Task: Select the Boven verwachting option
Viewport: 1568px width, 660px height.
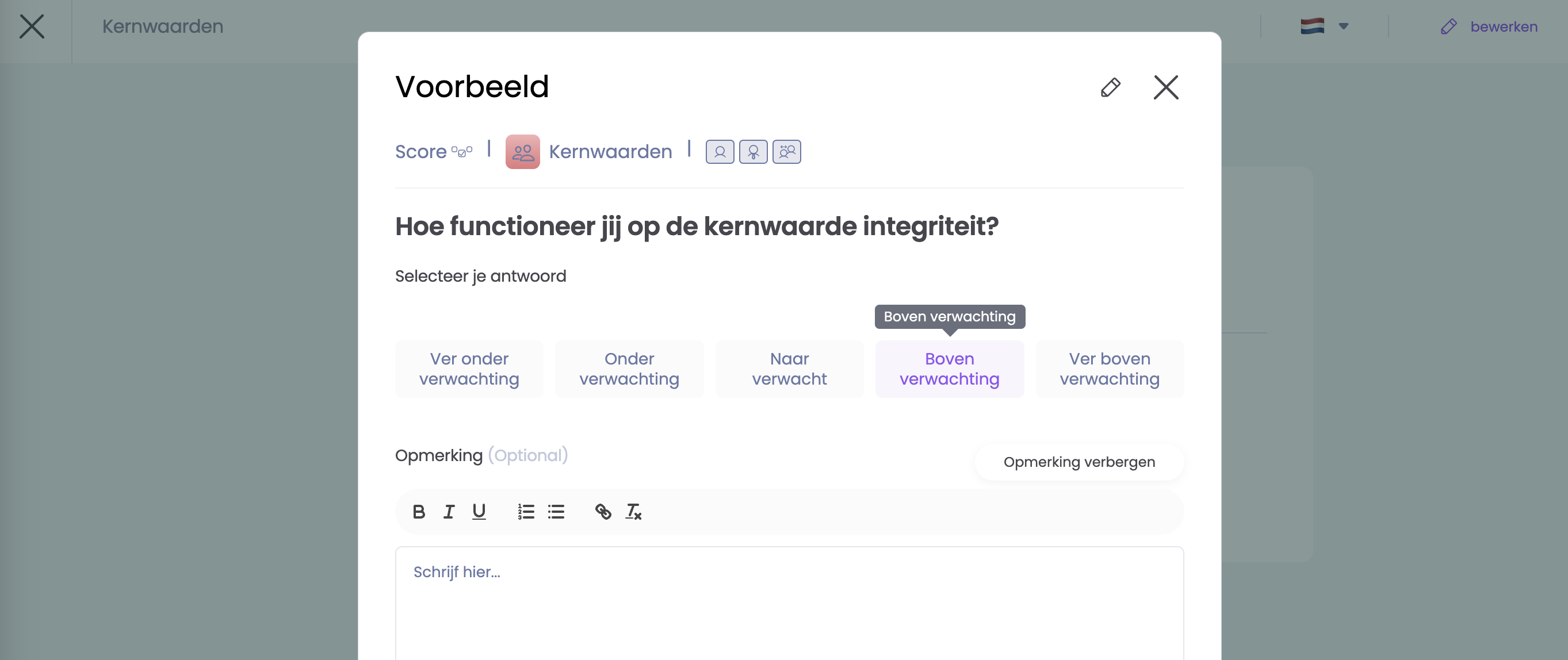Action: tap(949, 369)
